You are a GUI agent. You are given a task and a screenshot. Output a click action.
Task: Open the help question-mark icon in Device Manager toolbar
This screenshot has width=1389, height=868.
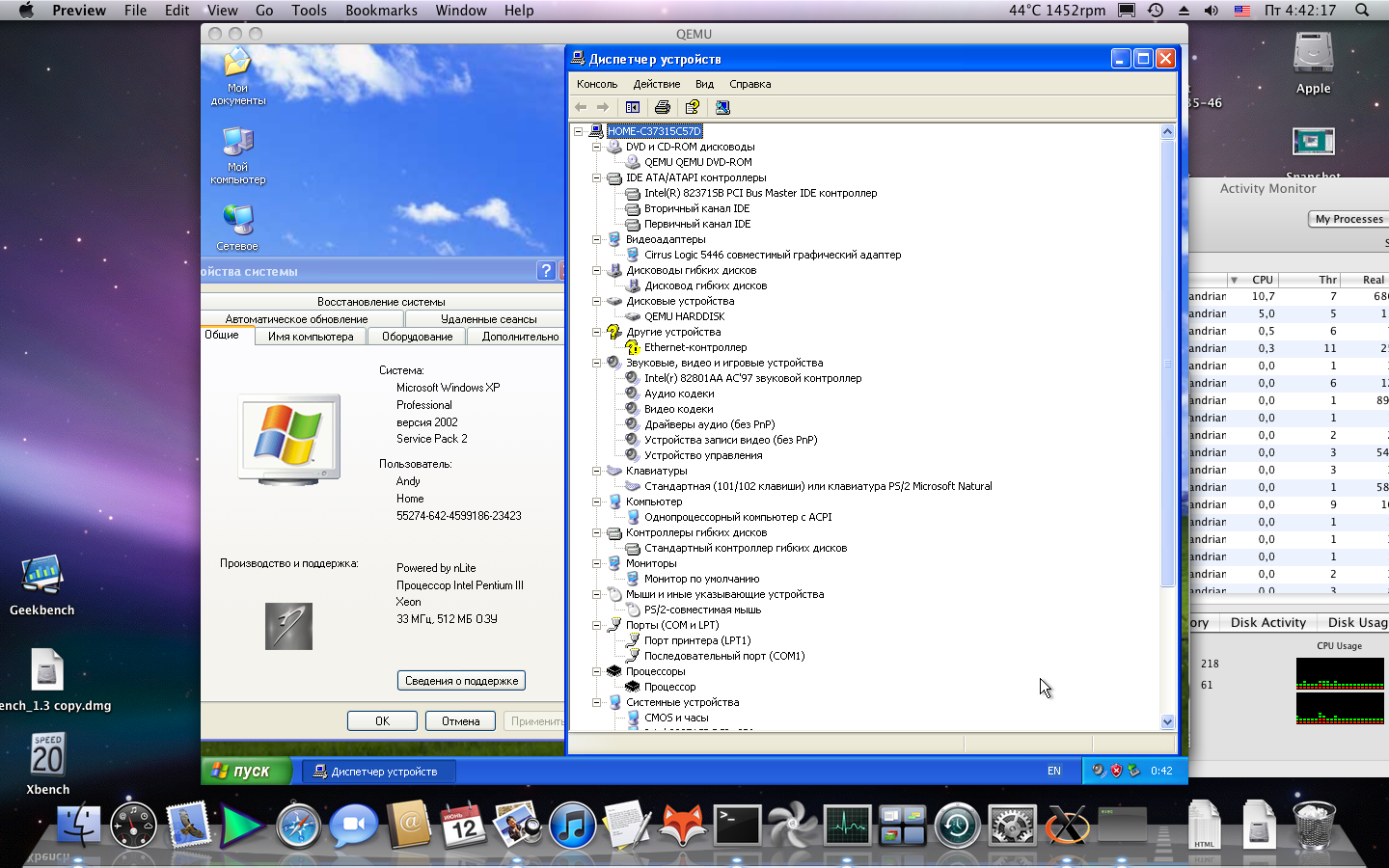[x=693, y=107]
